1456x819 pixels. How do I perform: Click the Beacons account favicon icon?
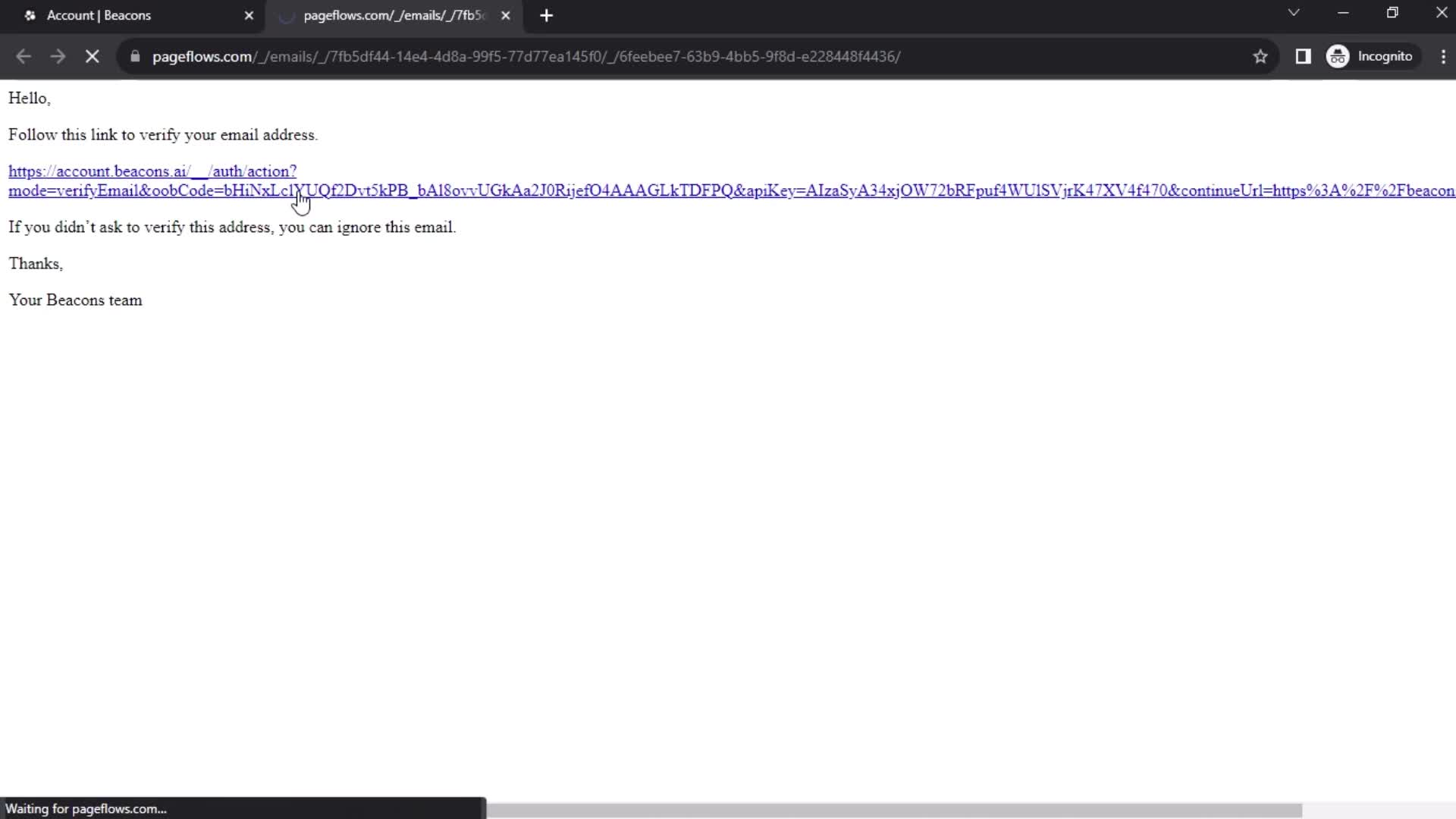pos(29,15)
